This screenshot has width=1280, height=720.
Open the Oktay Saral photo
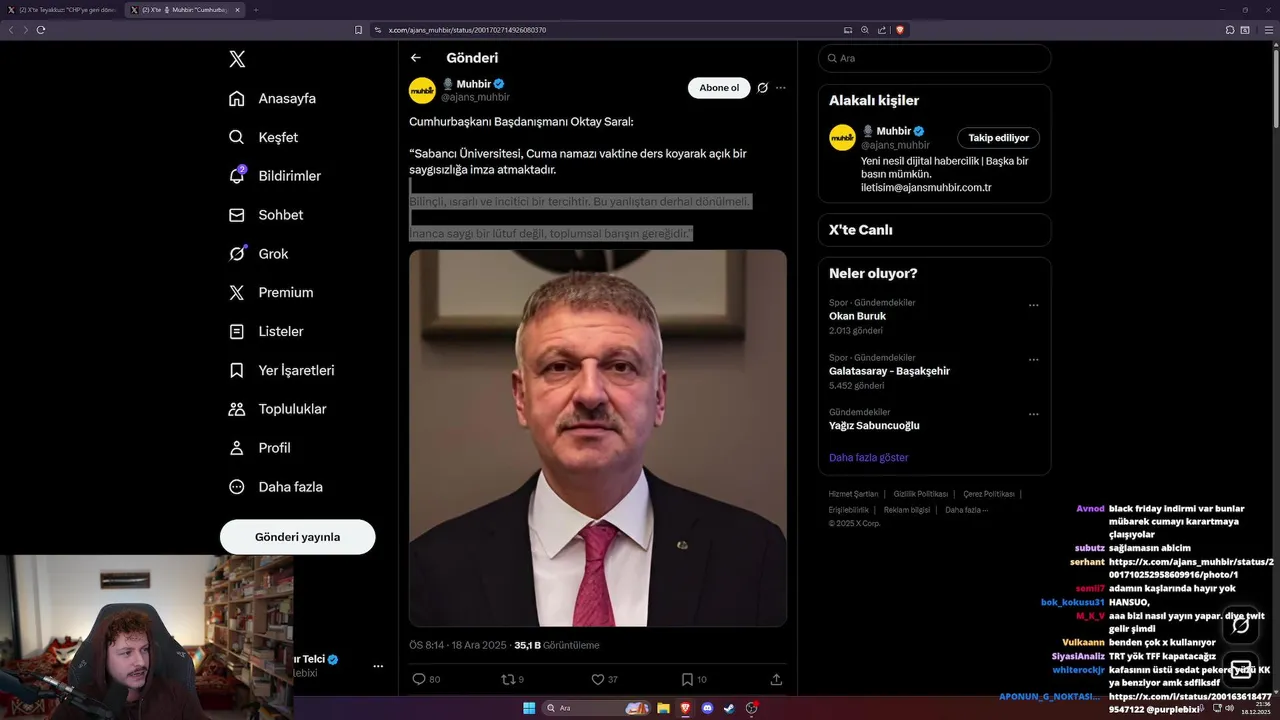pyautogui.click(x=597, y=438)
